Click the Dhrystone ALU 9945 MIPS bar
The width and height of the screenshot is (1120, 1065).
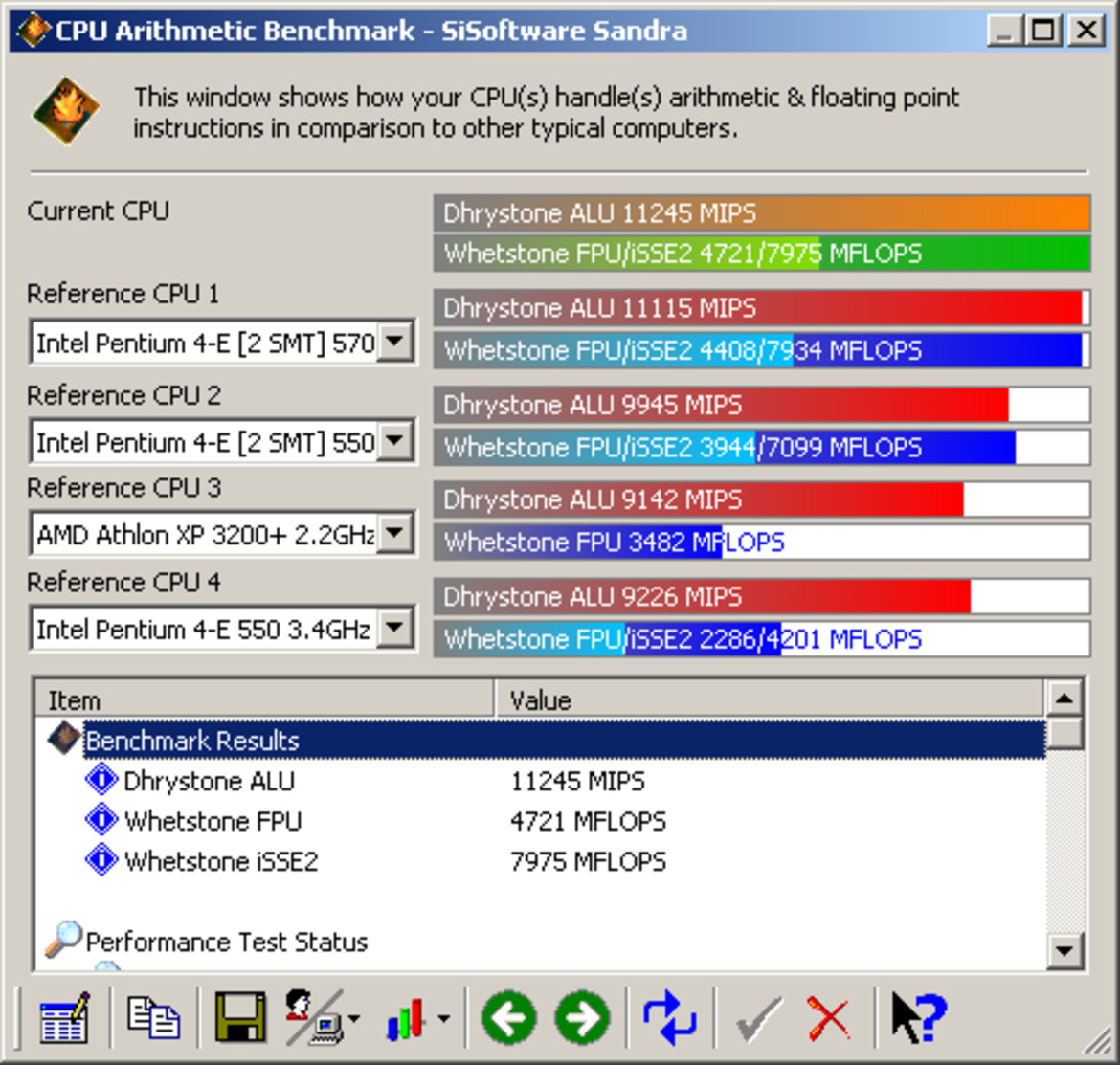coord(761,405)
